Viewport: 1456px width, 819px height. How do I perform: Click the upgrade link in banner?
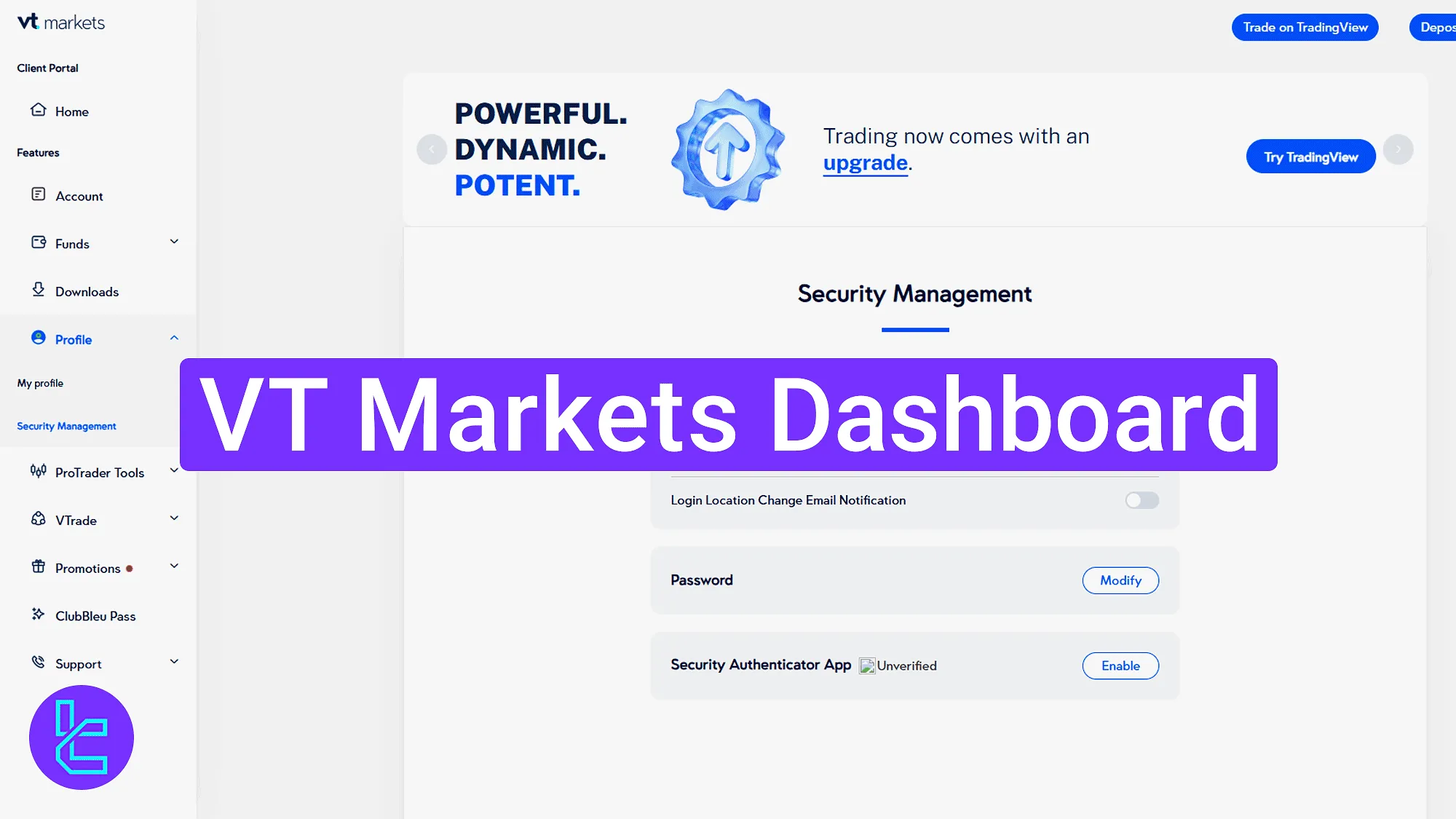click(x=865, y=162)
